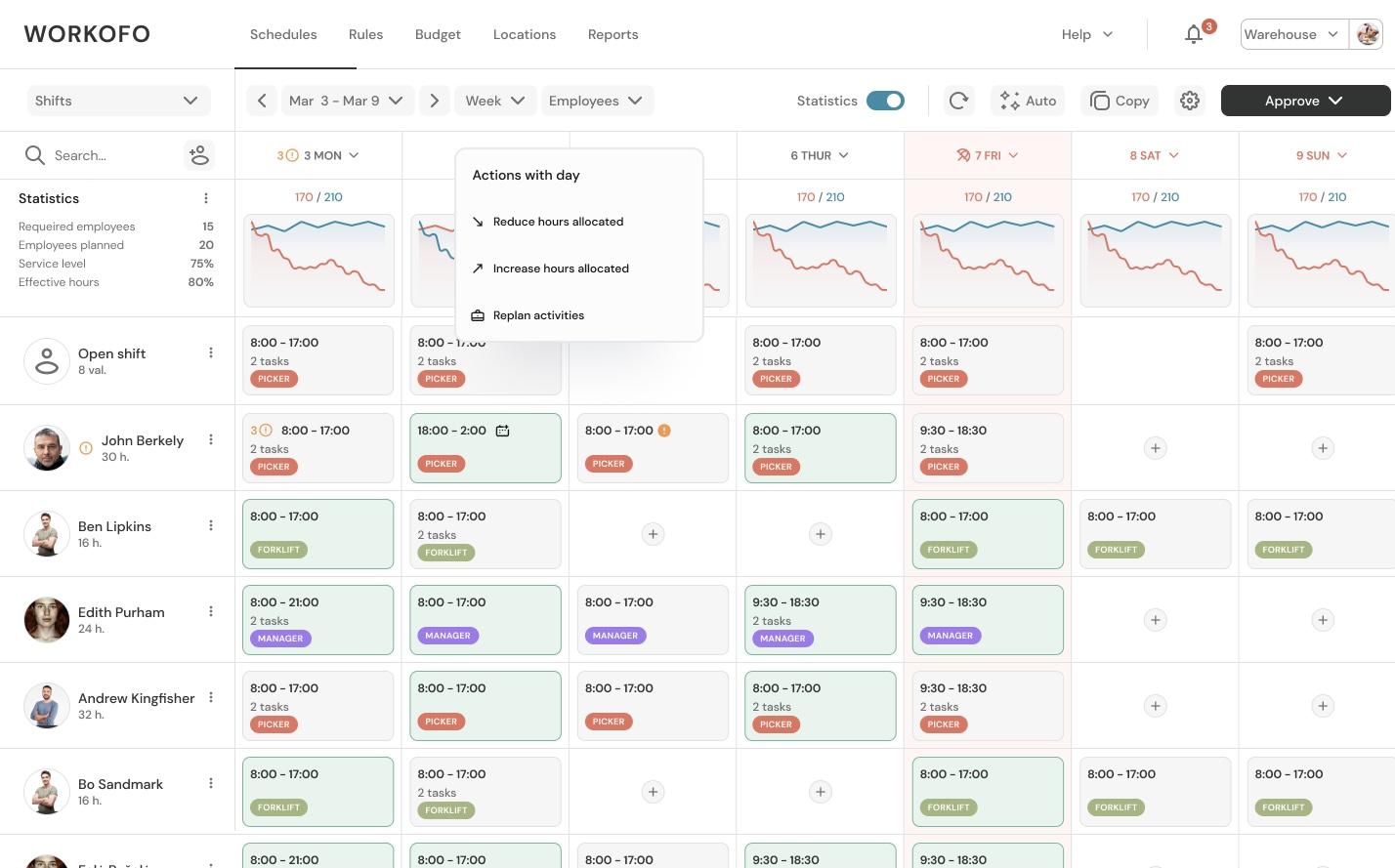Image resolution: width=1395 pixels, height=868 pixels.
Task: Click the refresh schedule icon
Action: [x=958, y=101]
